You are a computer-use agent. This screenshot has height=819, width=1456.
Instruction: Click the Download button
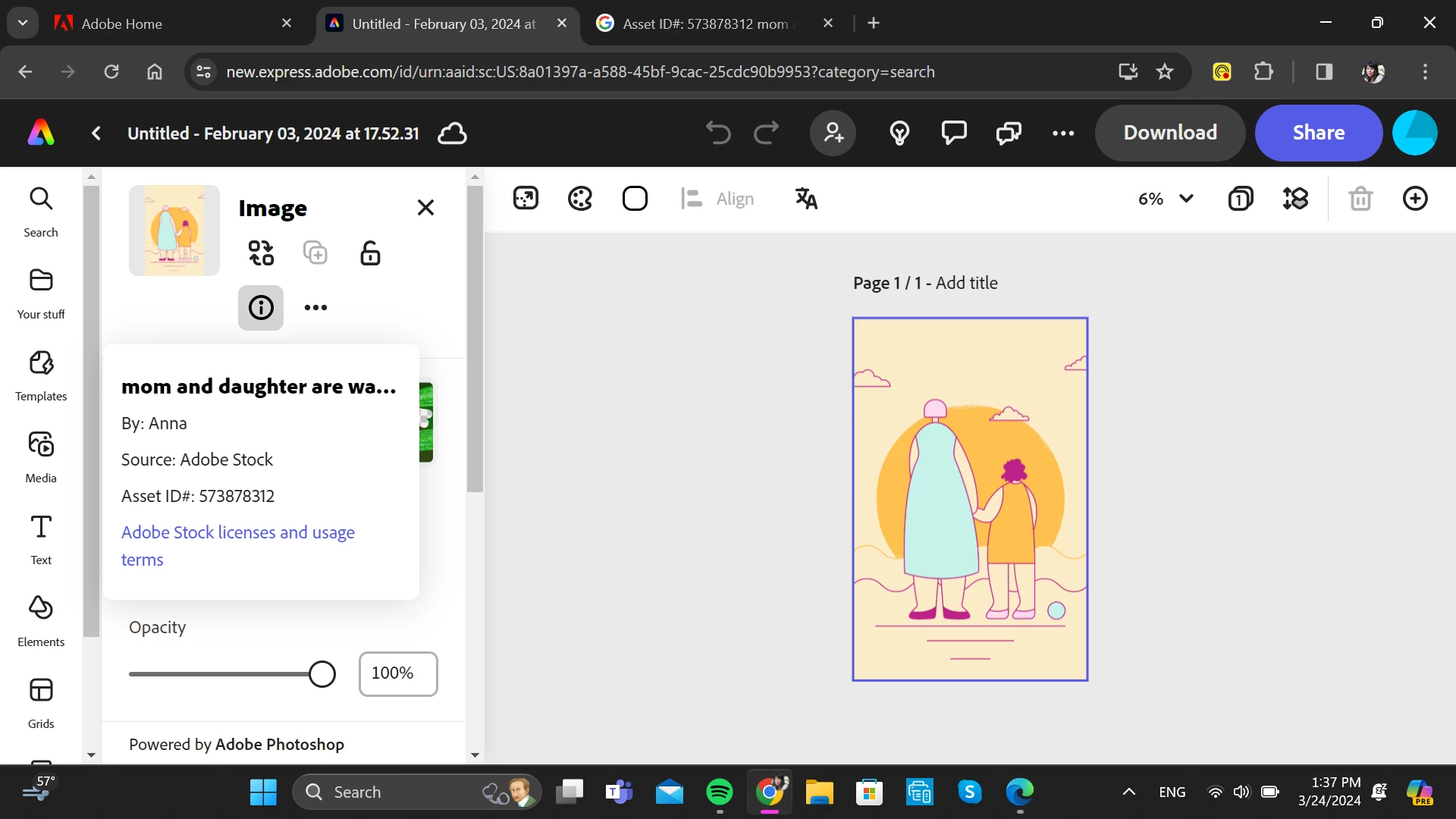[1170, 133]
